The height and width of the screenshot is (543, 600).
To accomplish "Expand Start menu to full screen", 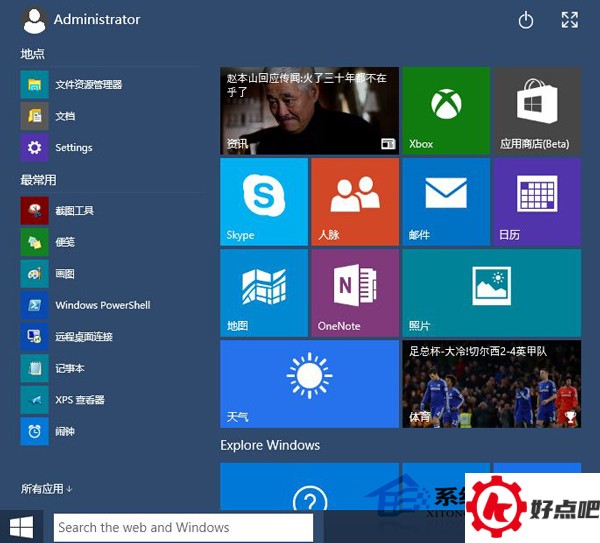I will click(570, 20).
